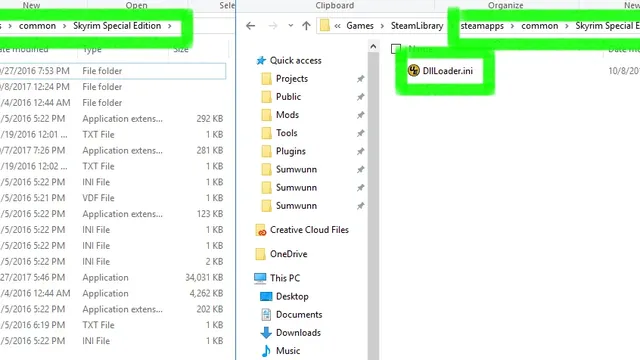This screenshot has width=640, height=360.
Task: Click the steamapps breadcrumb in right window
Action: (x=482, y=26)
